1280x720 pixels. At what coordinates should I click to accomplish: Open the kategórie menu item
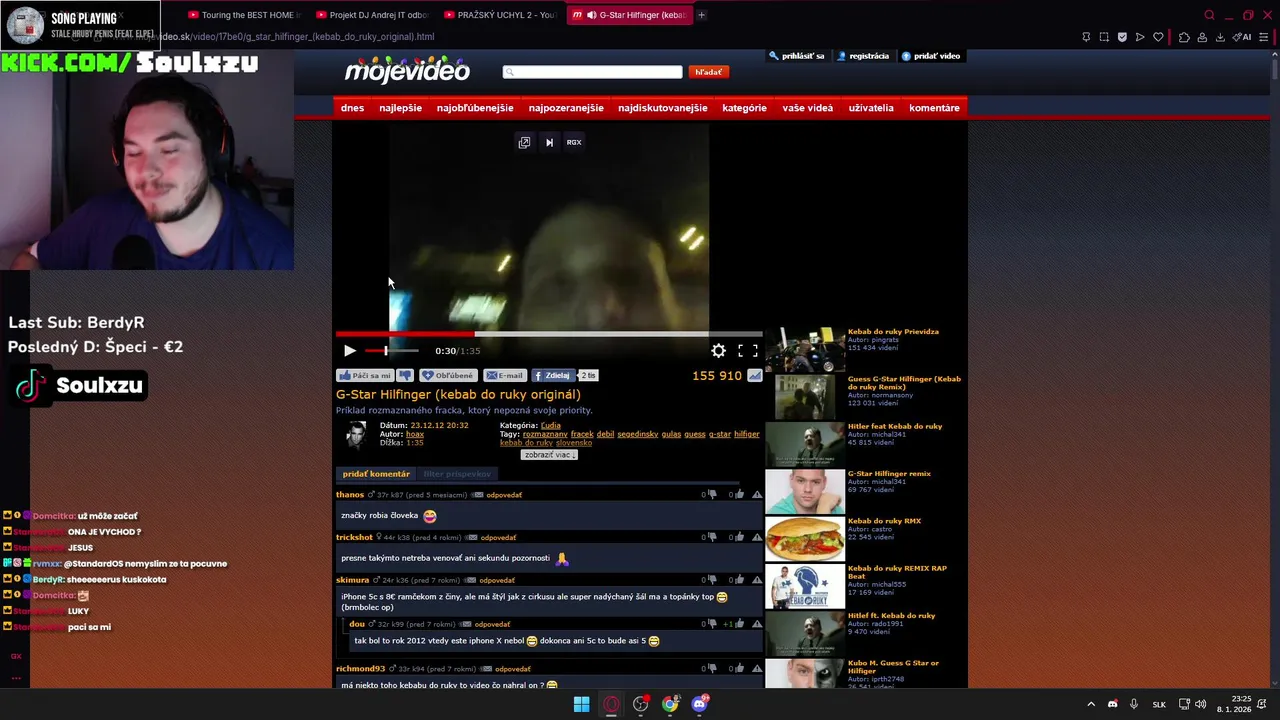pos(744,108)
